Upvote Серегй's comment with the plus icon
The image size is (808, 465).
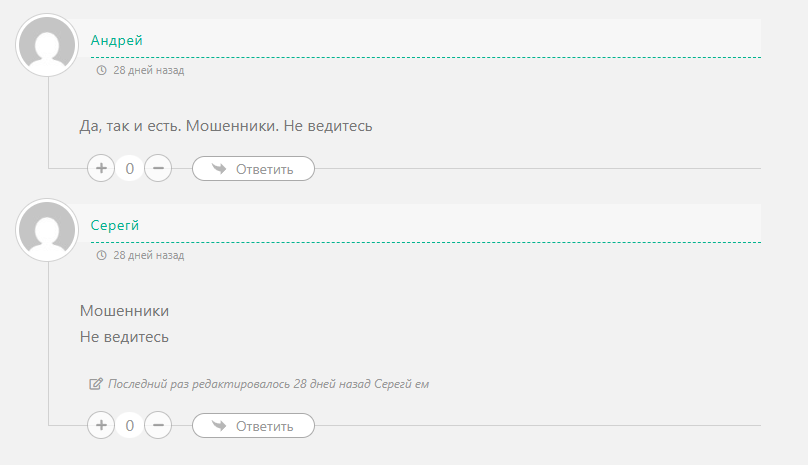point(101,425)
